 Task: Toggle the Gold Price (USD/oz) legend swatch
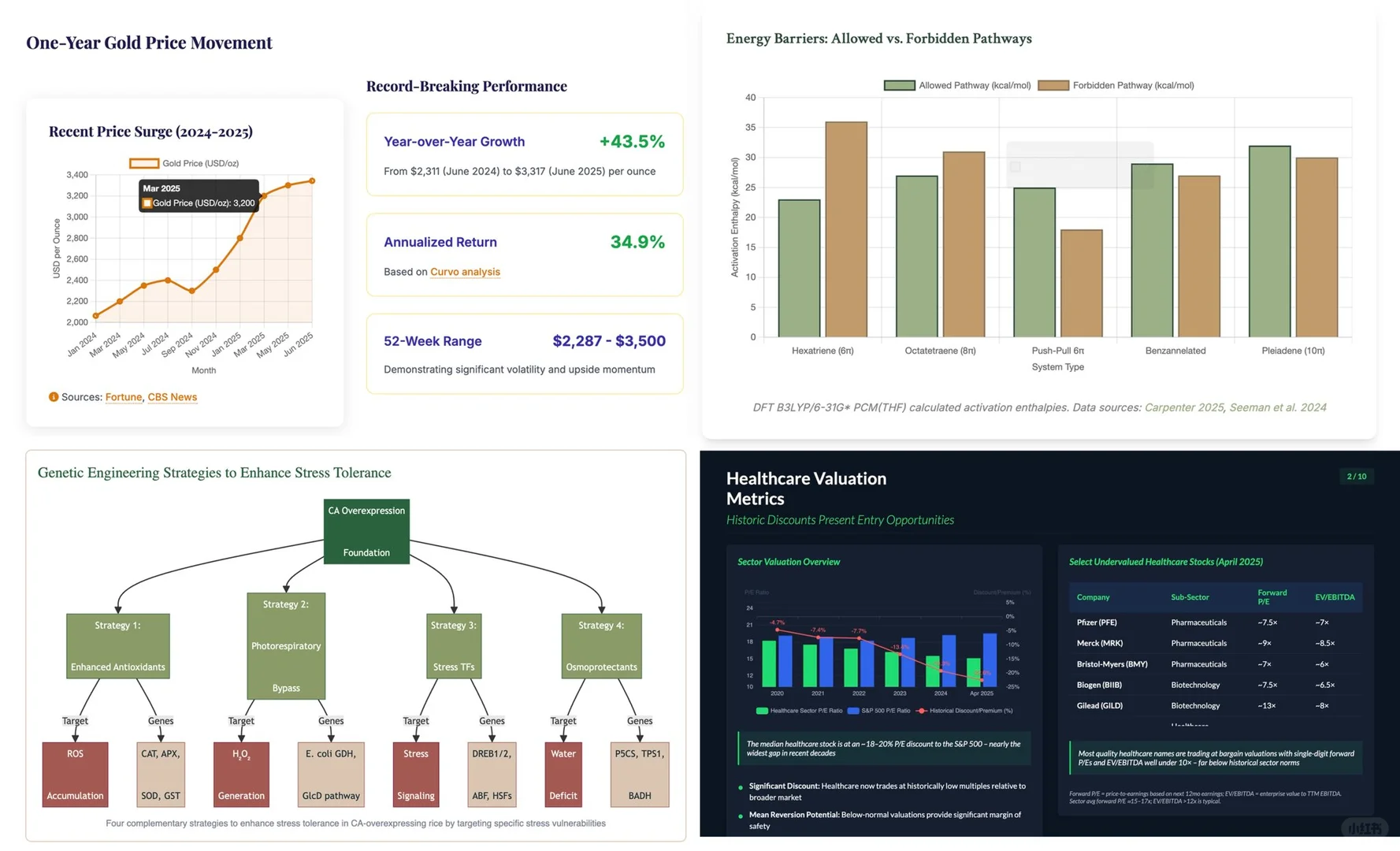coord(144,163)
